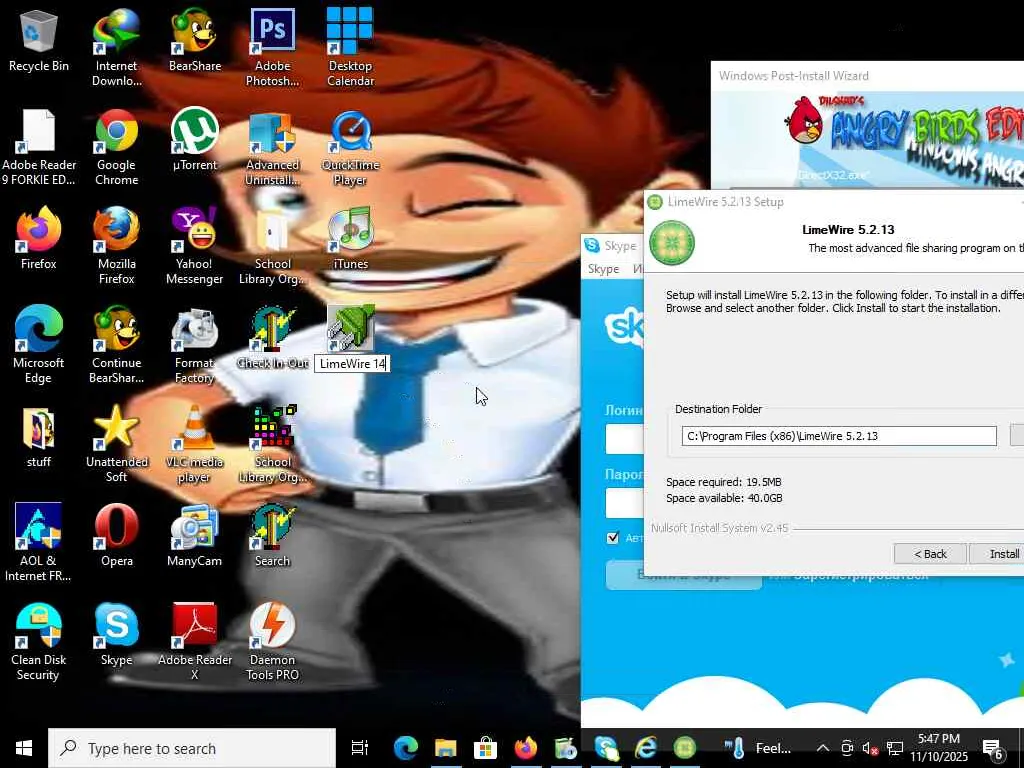This screenshot has height=768, width=1024.
Task: Select the iTunes desktop icon
Action: pyautogui.click(x=351, y=238)
